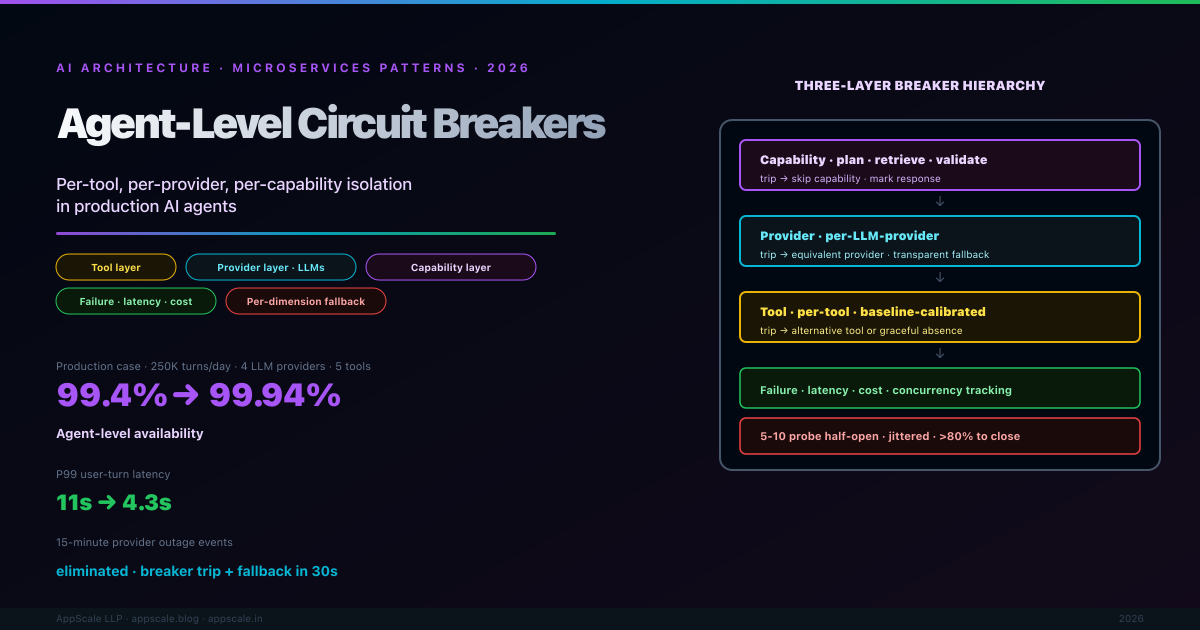Click the Agent-Level Circuit Breakers title
1200x630 pixels.
331,124
